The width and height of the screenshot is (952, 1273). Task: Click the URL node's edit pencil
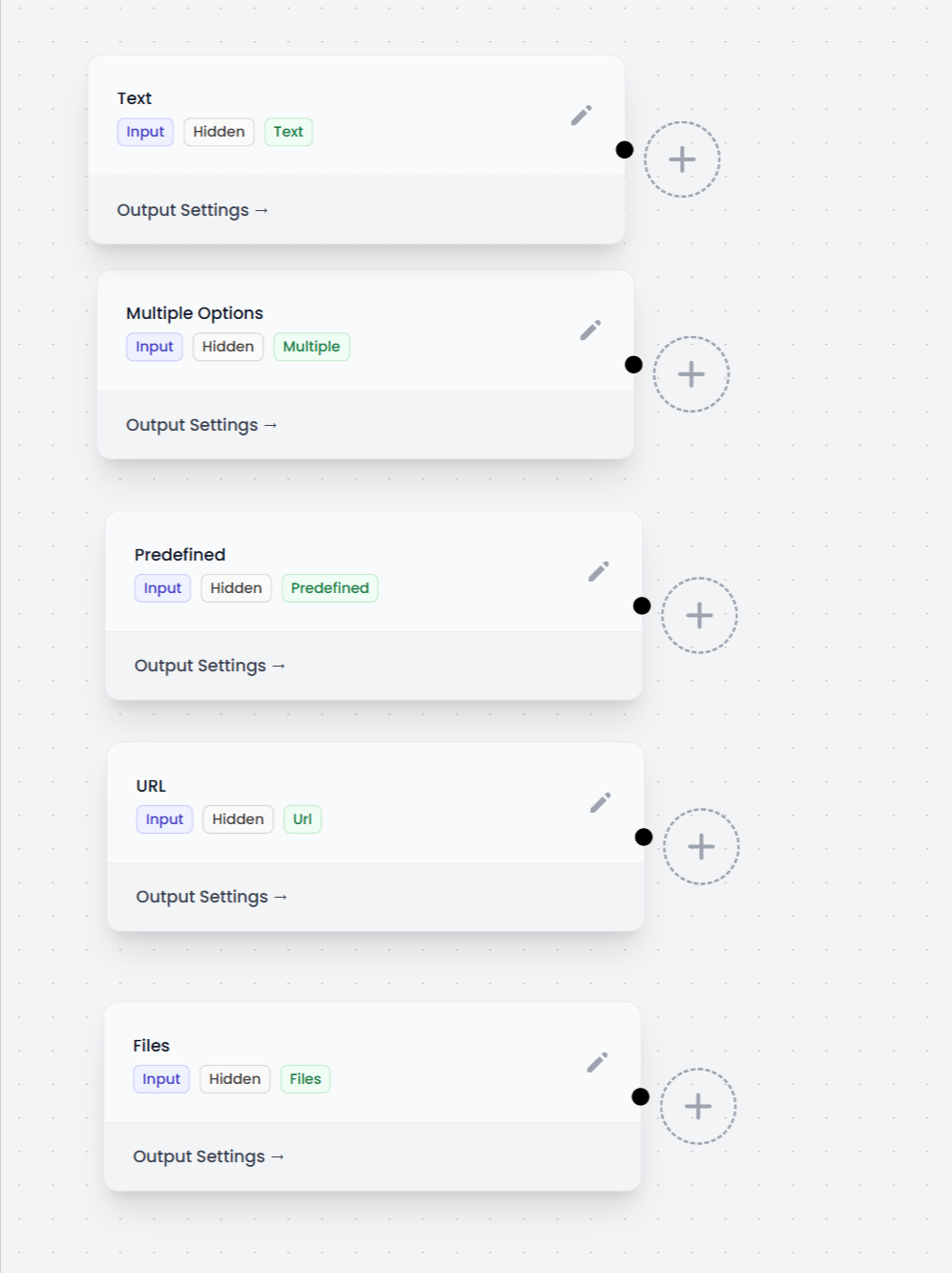click(x=601, y=803)
